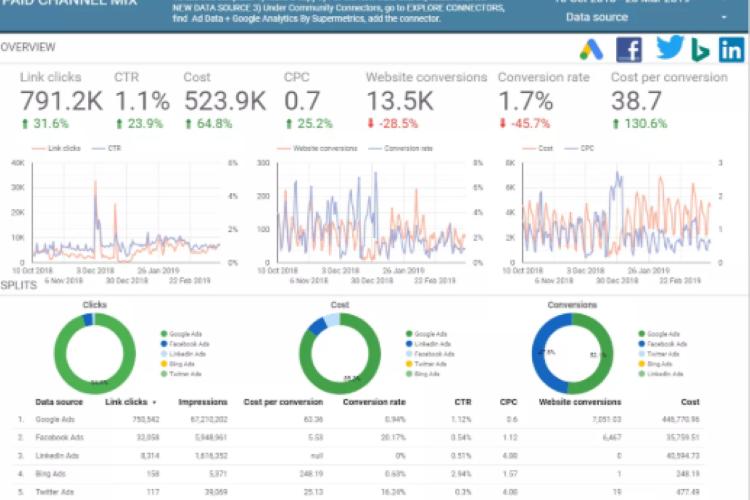
Task: Select Conversion rate scorecard value 1.7%
Action: [x=526, y=101]
